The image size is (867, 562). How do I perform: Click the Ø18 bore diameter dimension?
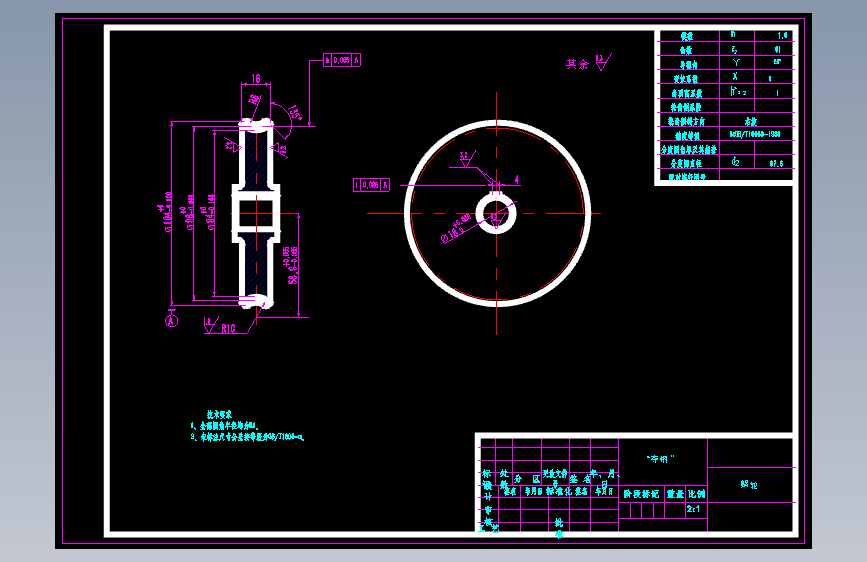457,228
